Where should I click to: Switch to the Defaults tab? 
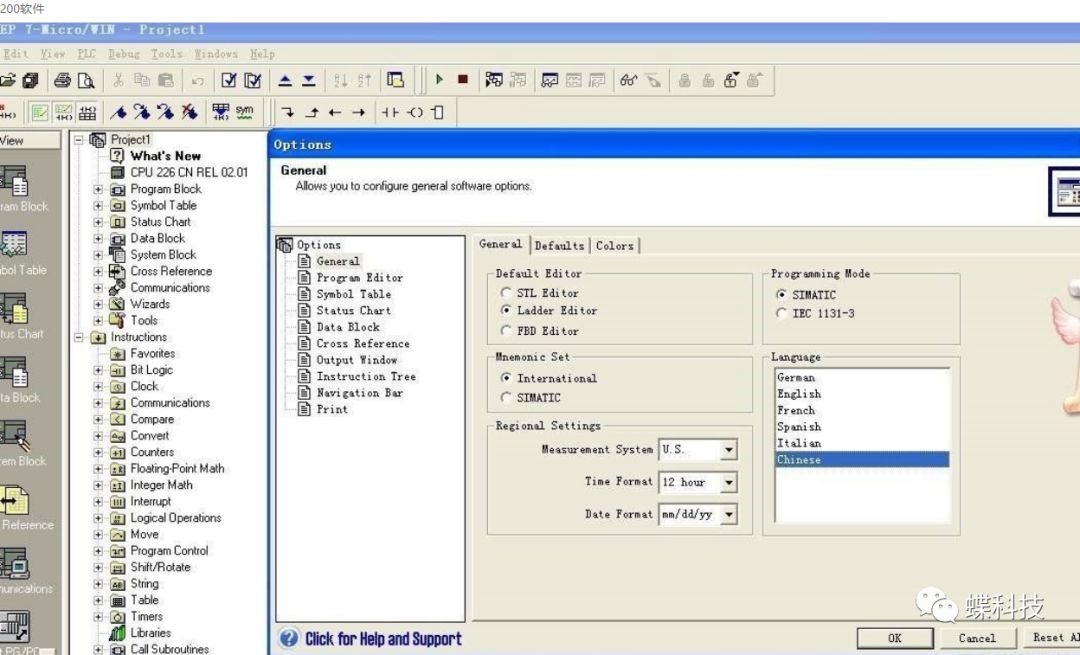point(559,245)
